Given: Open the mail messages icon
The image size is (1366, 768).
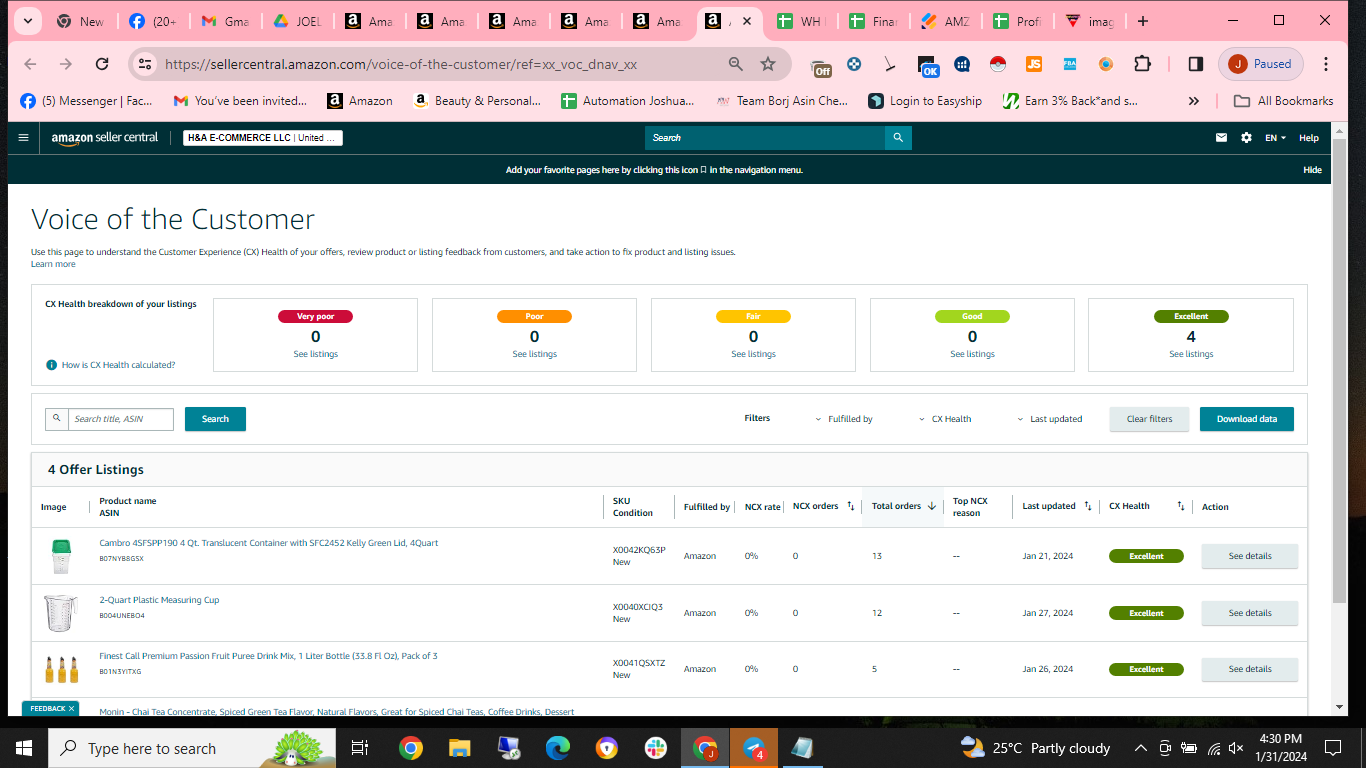Looking at the screenshot, I should pos(1221,138).
